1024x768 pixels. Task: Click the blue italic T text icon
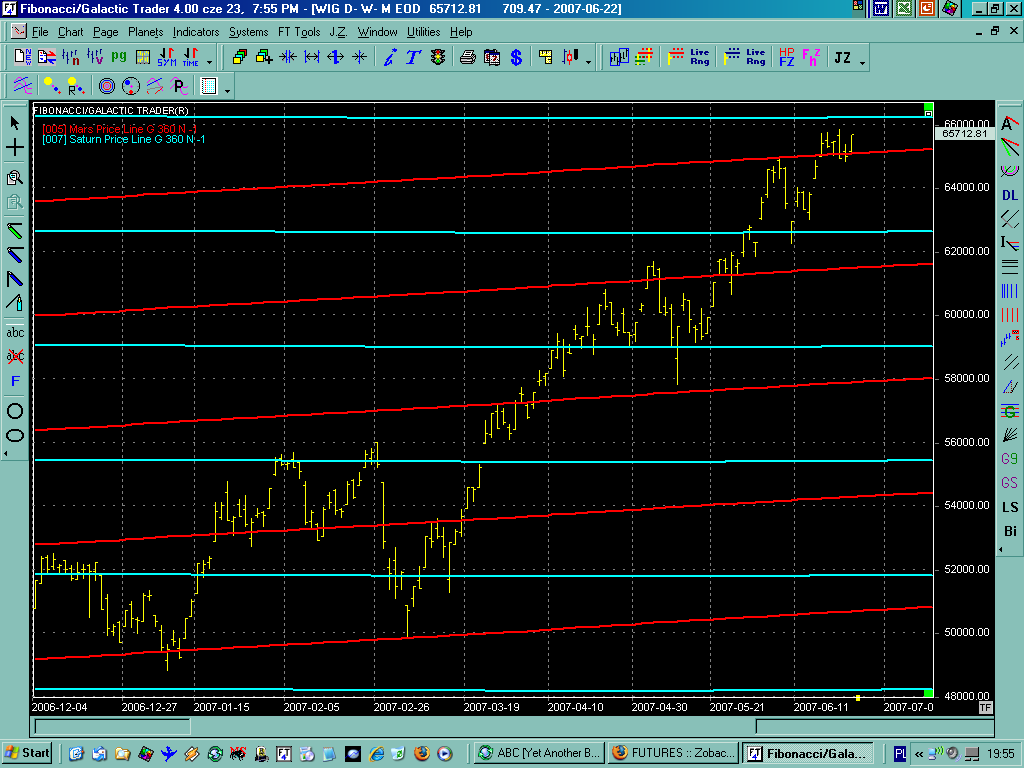(413, 57)
